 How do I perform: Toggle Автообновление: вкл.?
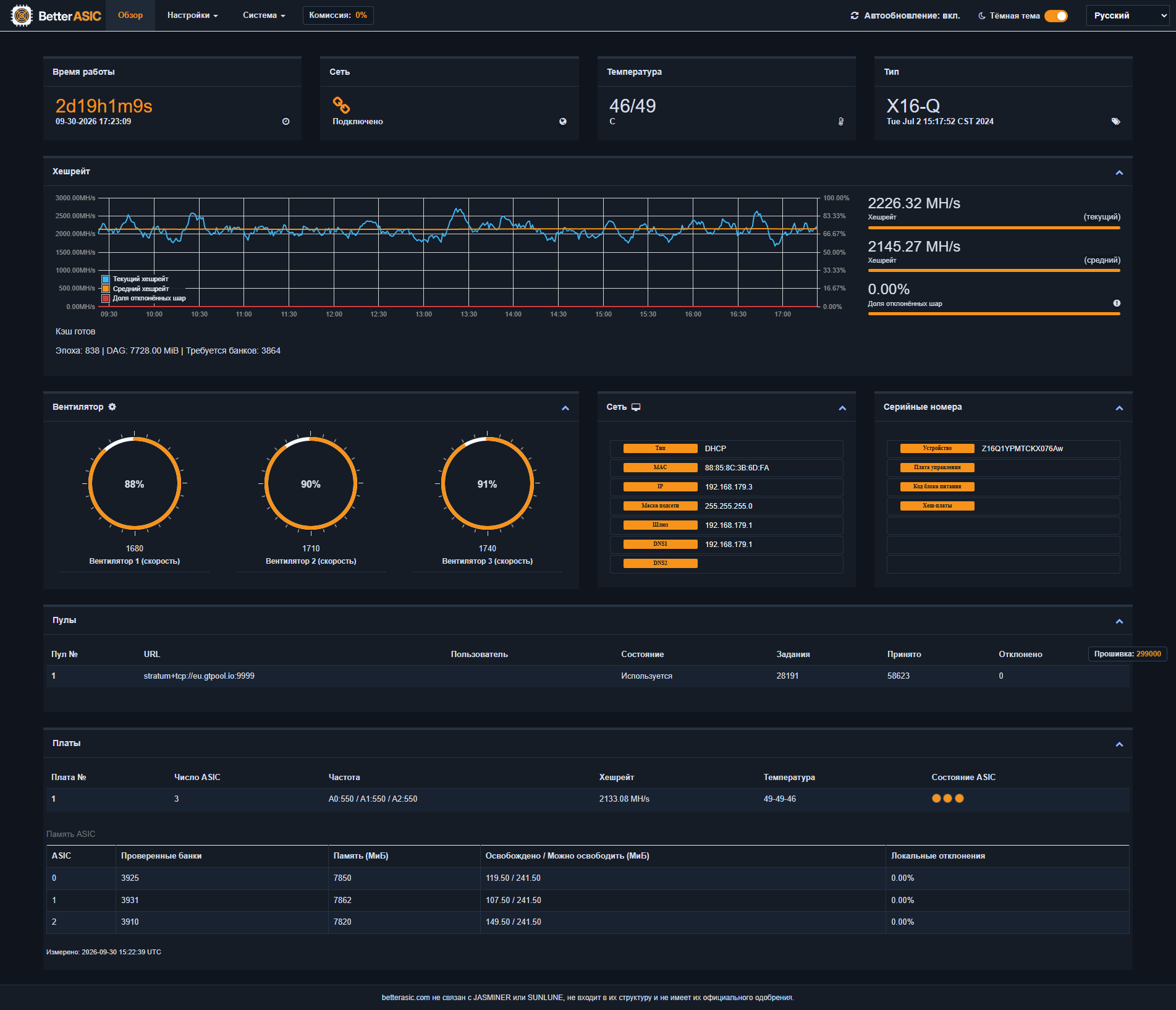pyautogui.click(x=905, y=15)
